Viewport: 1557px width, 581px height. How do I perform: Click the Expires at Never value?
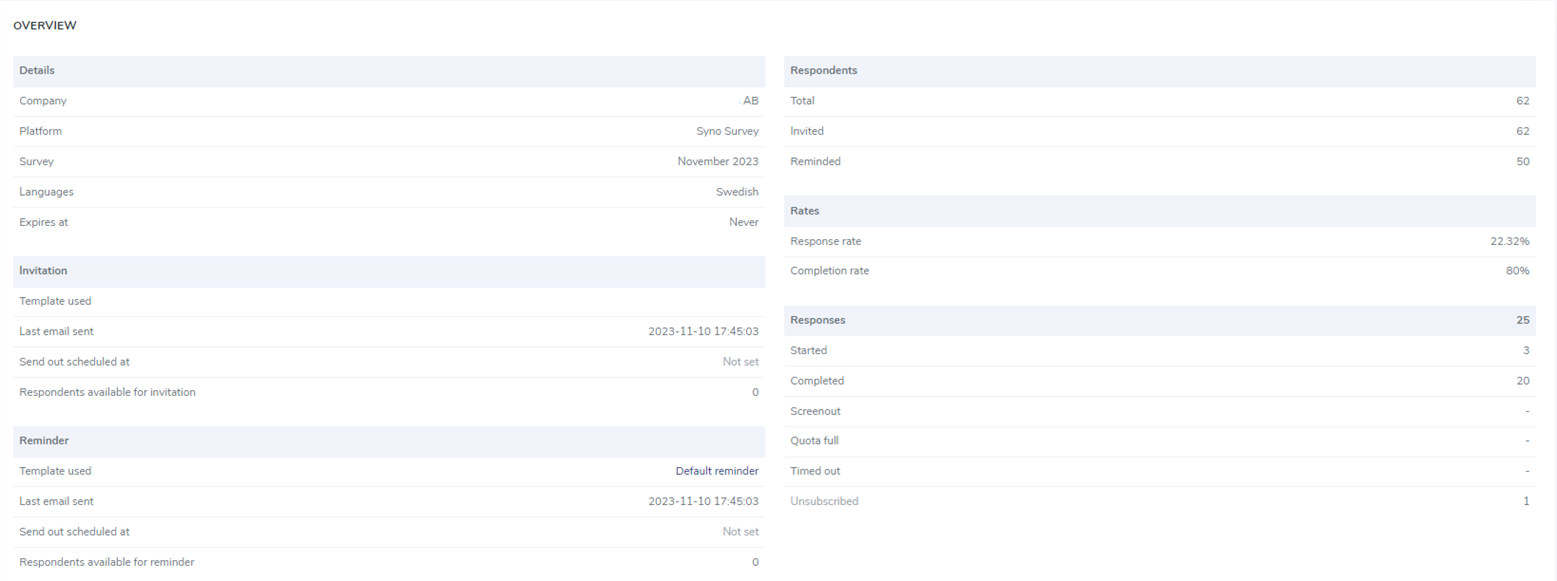[744, 222]
